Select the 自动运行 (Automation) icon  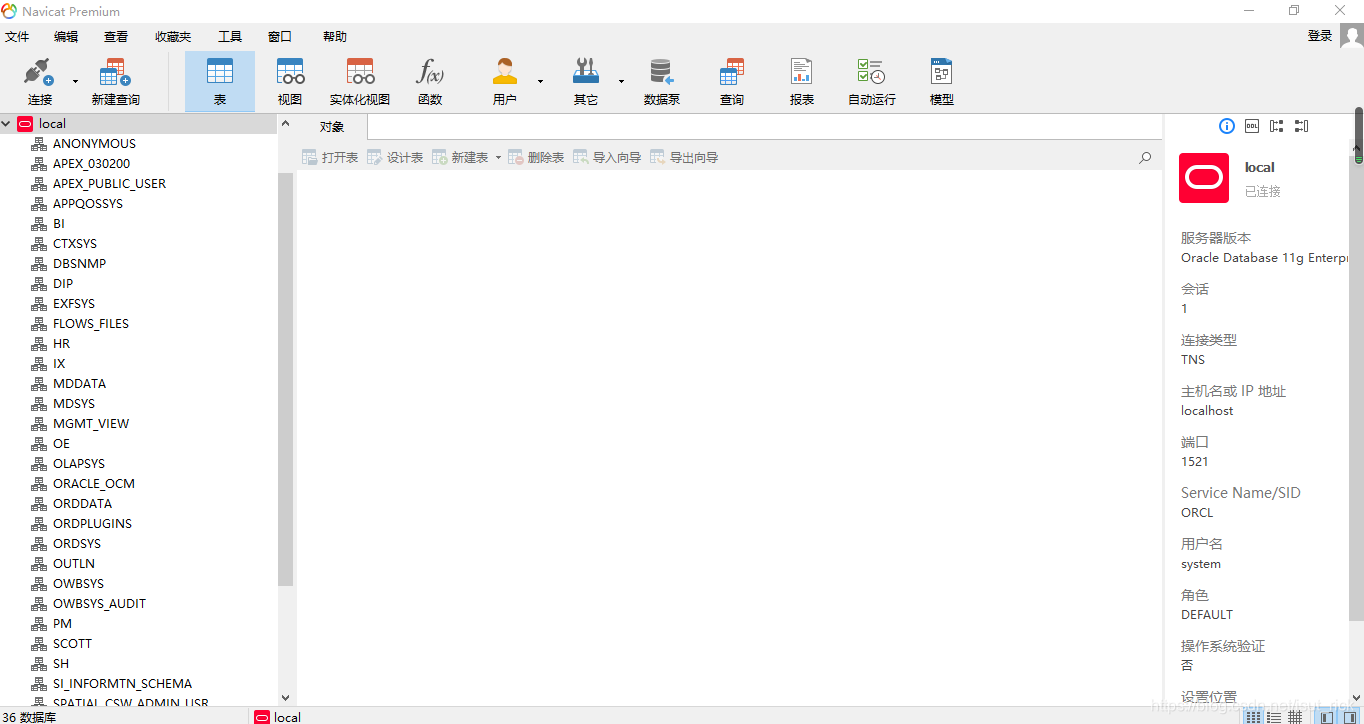tap(870, 80)
